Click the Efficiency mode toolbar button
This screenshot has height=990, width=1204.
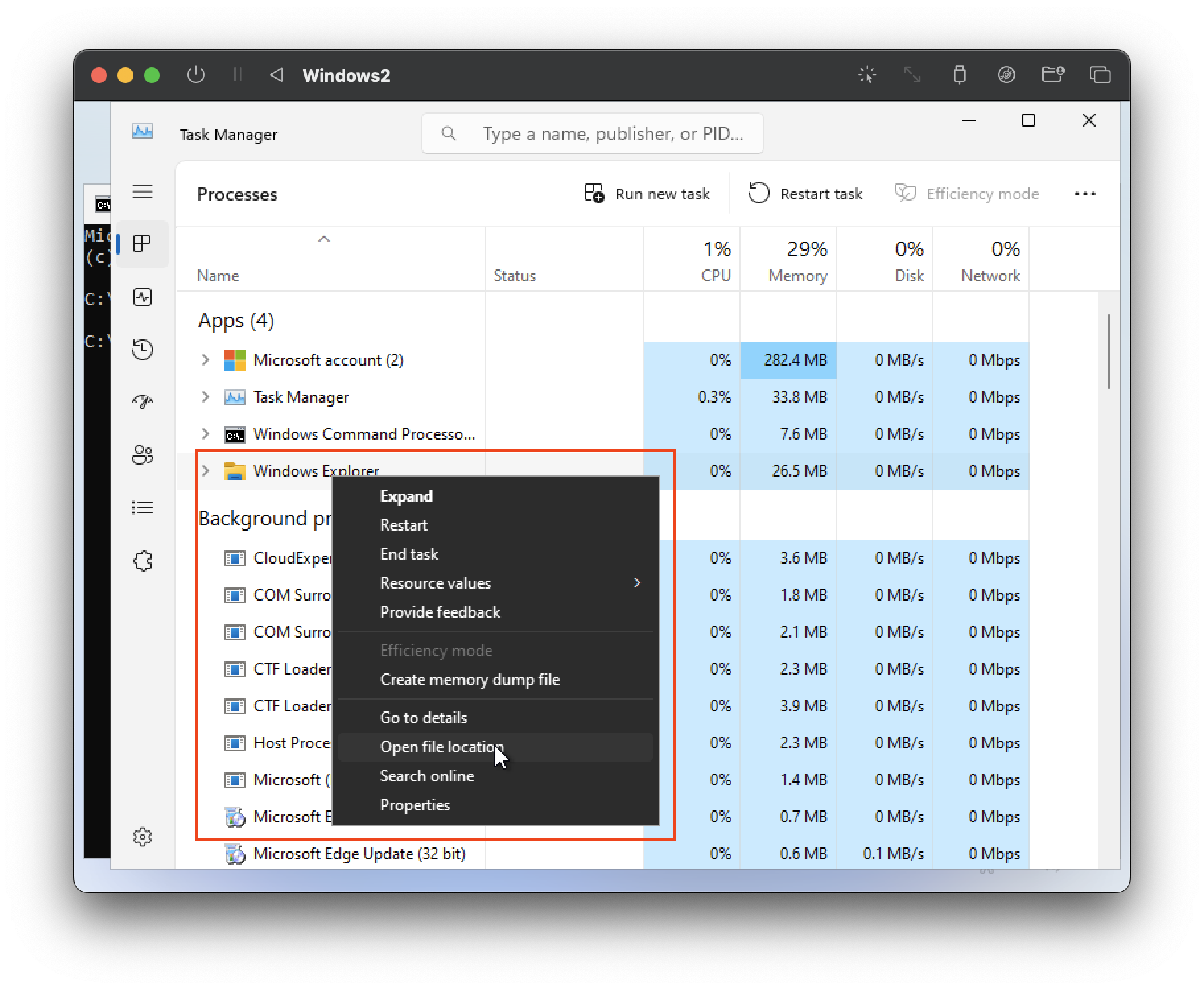968,194
